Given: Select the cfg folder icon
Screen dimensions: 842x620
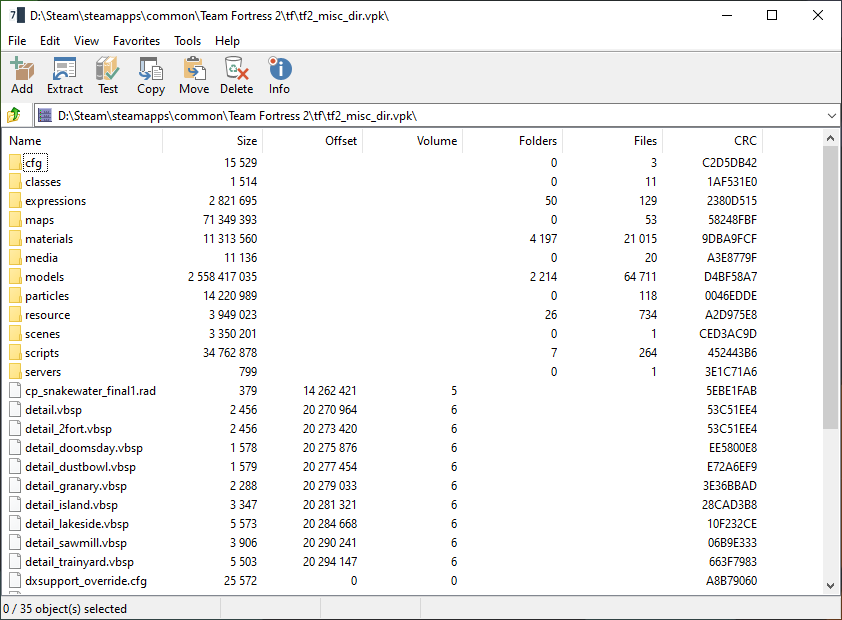Looking at the screenshot, I should coord(15,163).
